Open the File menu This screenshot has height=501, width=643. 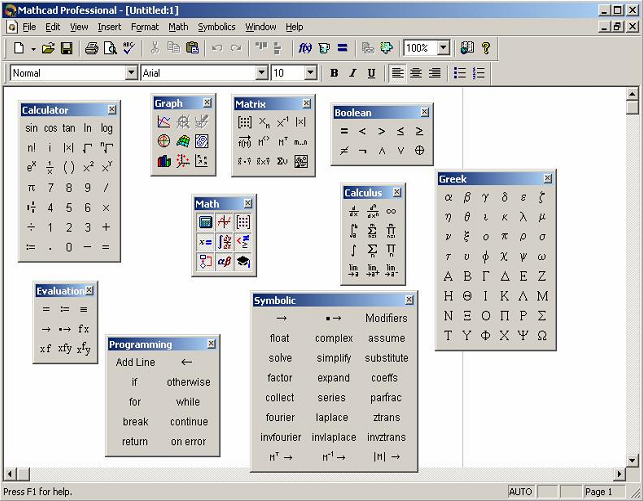pos(29,27)
